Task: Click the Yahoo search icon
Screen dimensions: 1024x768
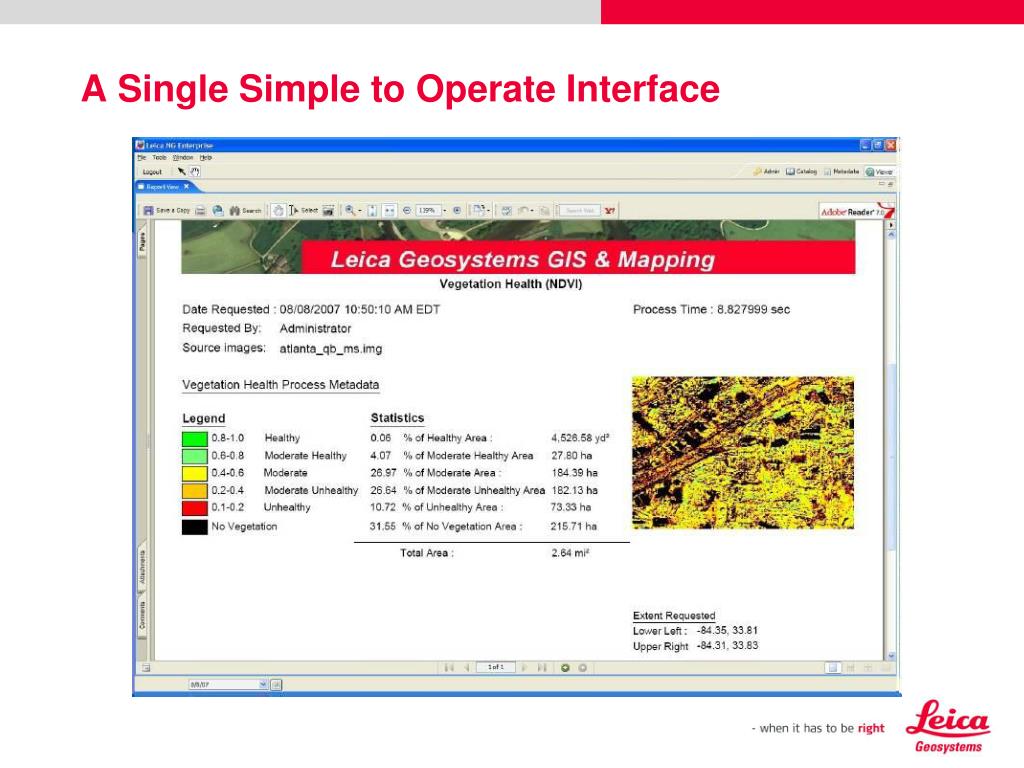Action: (609, 210)
